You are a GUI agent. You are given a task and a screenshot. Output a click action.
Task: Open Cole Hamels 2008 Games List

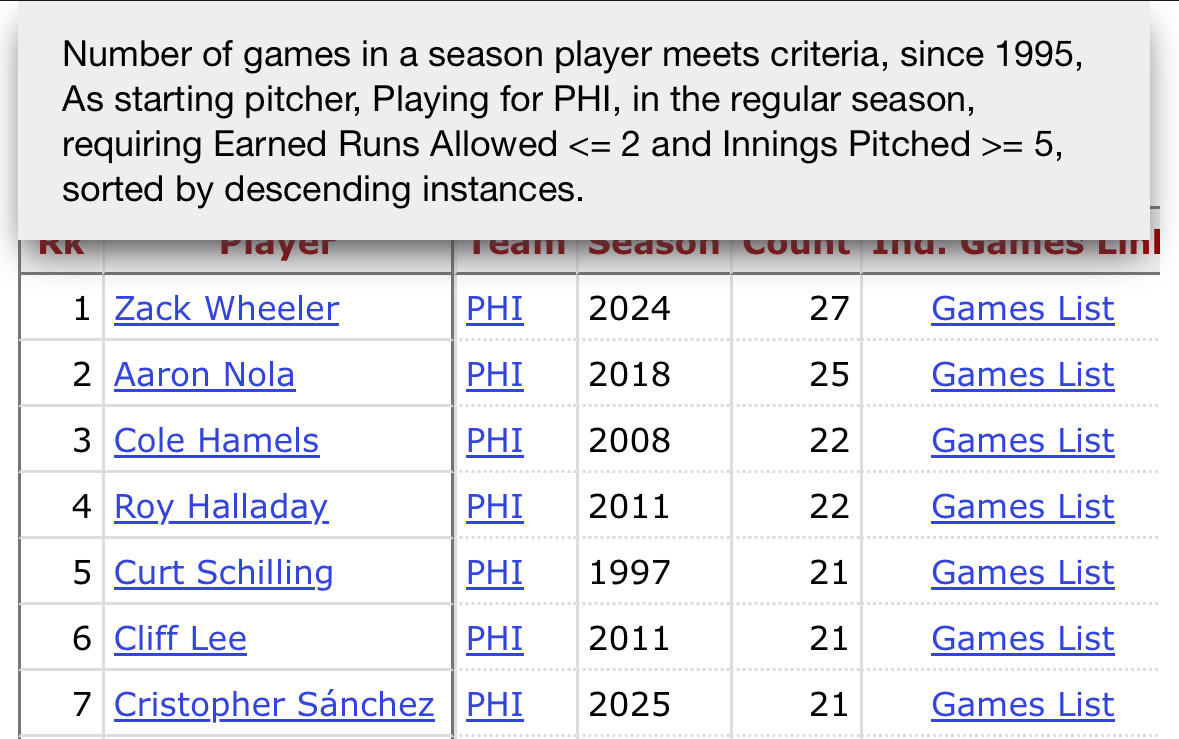[1022, 441]
